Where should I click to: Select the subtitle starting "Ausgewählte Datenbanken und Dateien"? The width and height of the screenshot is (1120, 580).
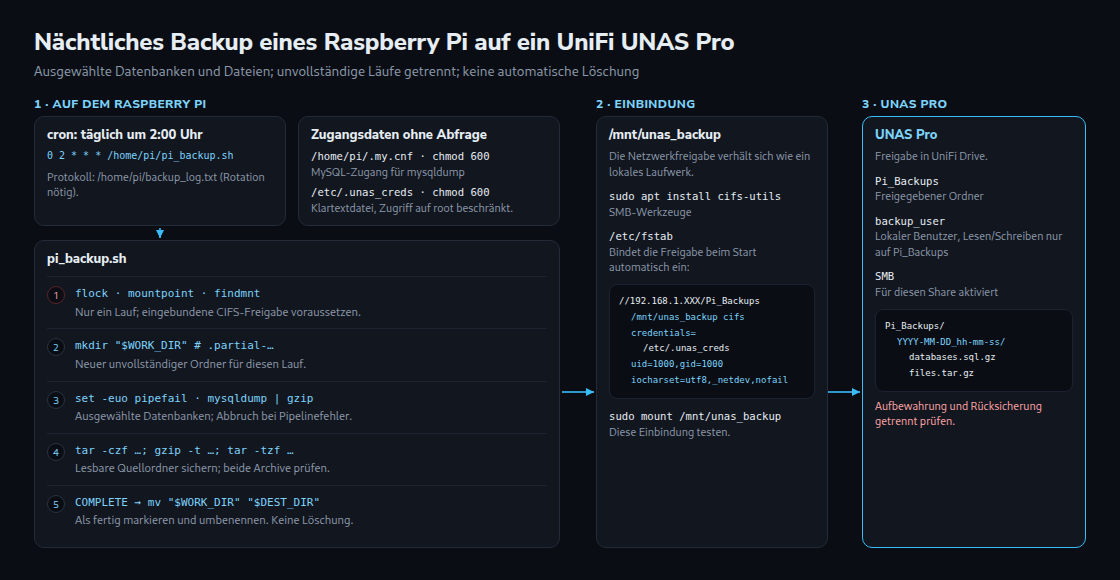pos(336,71)
